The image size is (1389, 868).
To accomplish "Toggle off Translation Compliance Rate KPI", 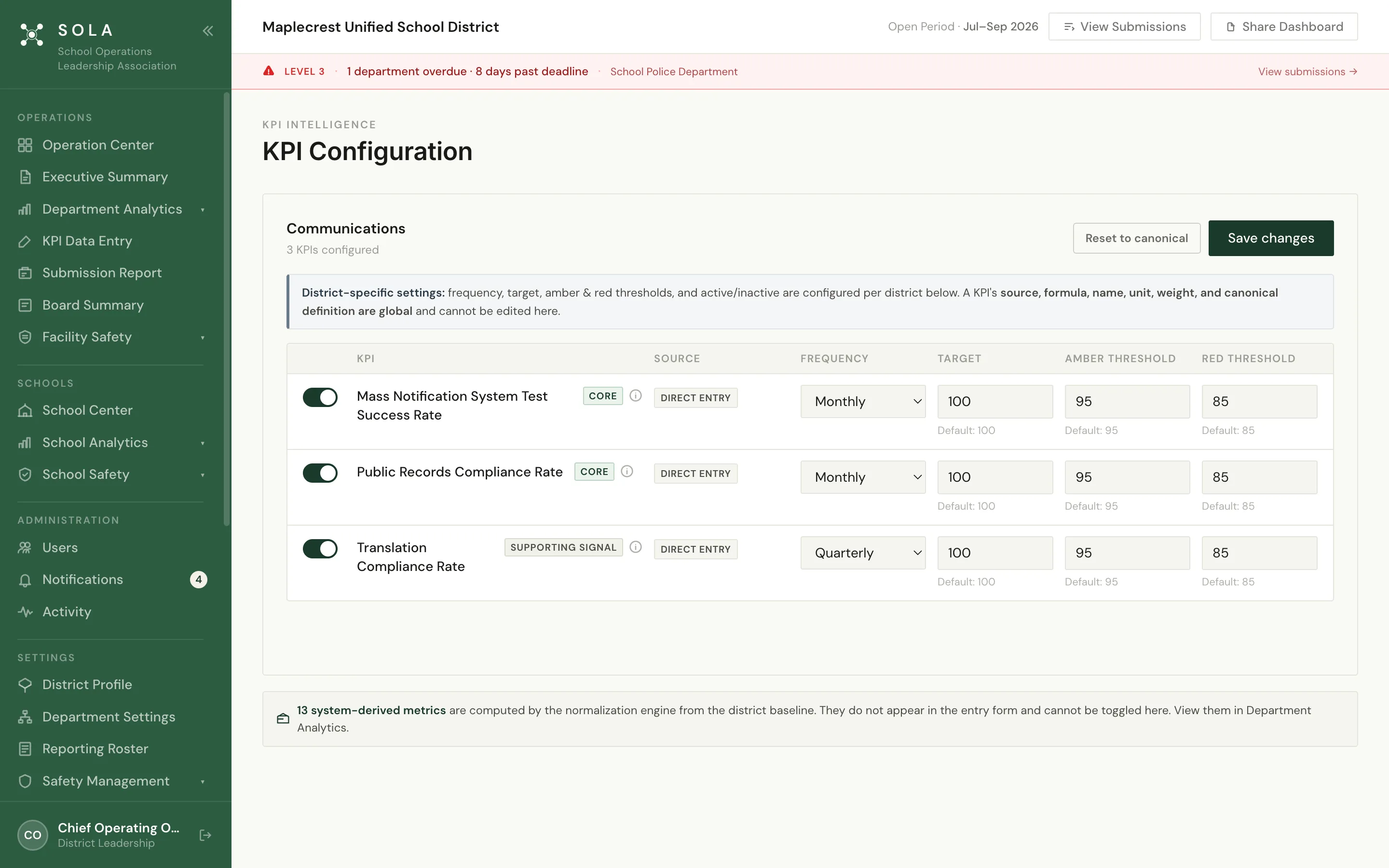I will [x=320, y=549].
